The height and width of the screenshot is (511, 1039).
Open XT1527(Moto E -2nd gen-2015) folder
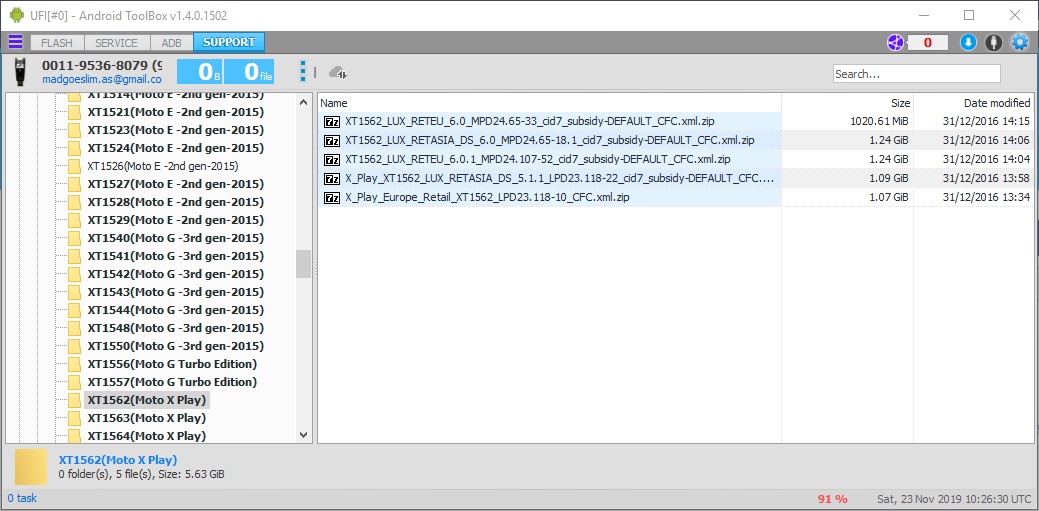175,184
